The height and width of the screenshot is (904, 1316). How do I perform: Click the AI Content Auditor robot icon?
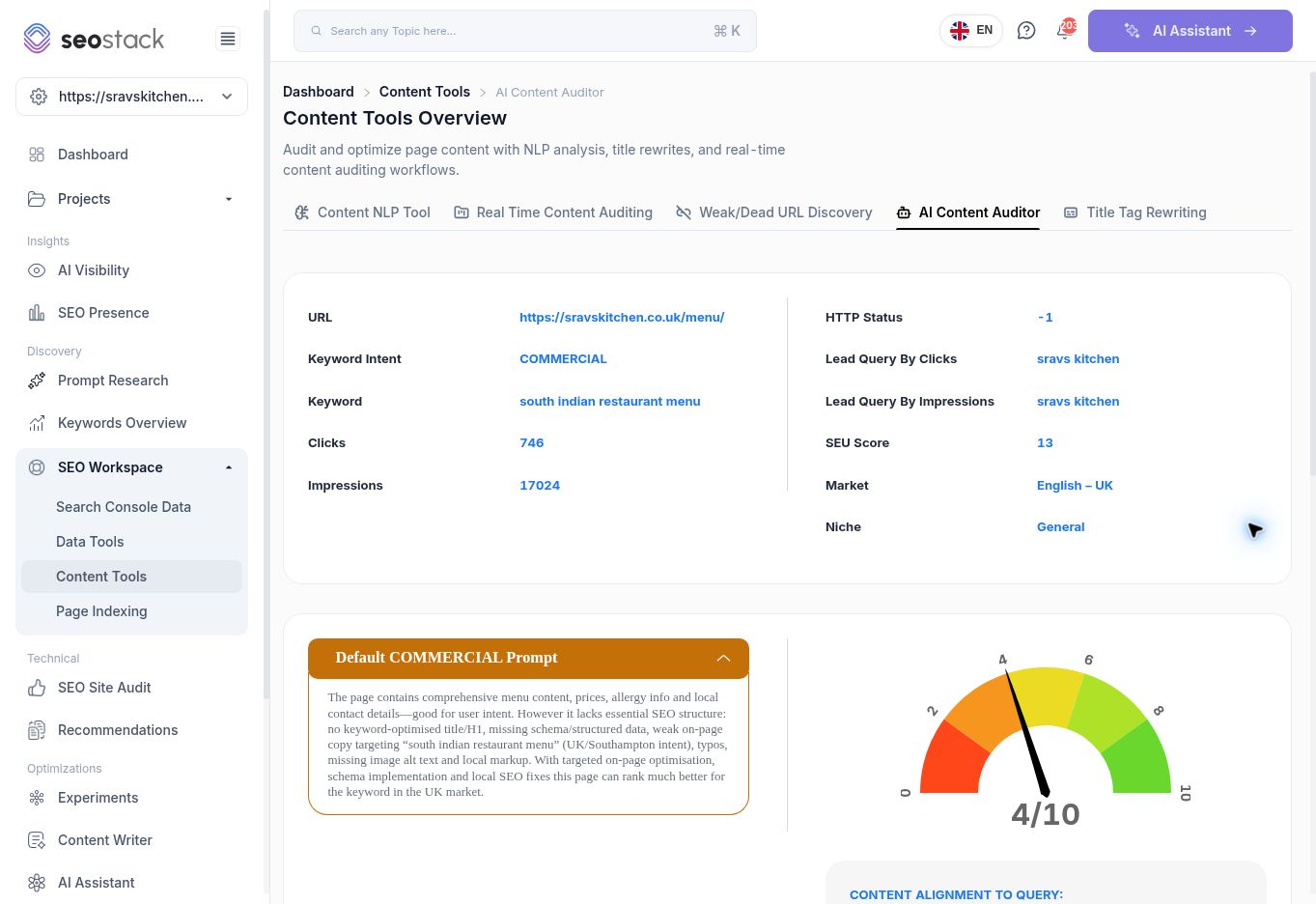pyautogui.click(x=904, y=212)
